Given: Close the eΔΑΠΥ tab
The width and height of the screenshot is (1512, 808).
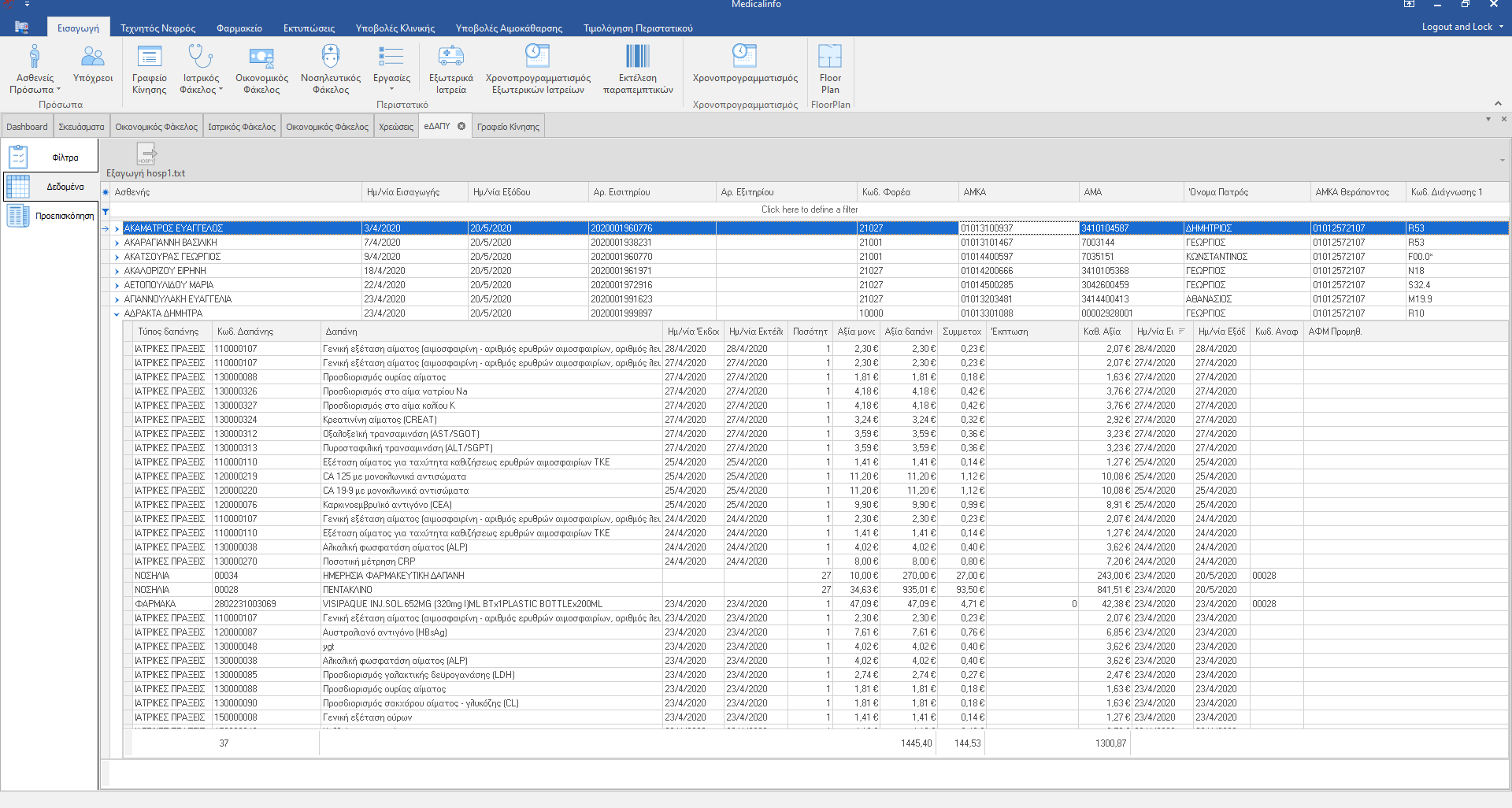Looking at the screenshot, I should (461, 126).
